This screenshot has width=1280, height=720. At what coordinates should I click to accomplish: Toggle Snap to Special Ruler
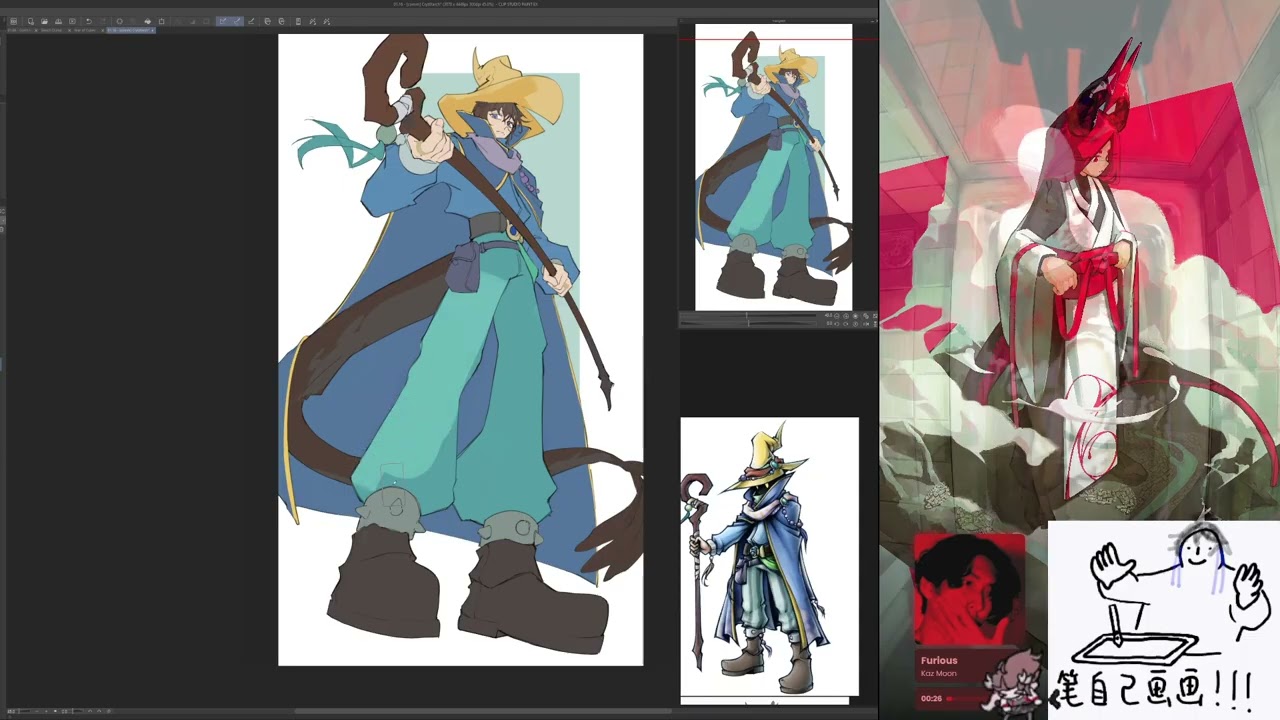coord(236,21)
